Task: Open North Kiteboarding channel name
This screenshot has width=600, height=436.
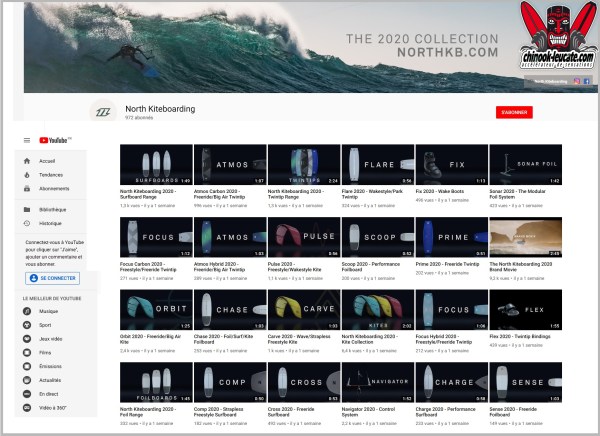Action: (x=160, y=109)
